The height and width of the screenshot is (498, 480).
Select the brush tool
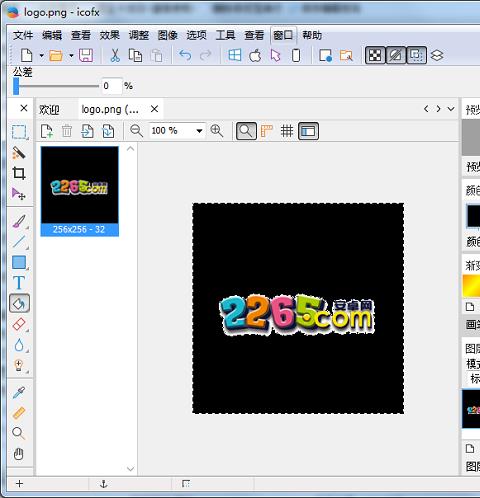(x=19, y=221)
